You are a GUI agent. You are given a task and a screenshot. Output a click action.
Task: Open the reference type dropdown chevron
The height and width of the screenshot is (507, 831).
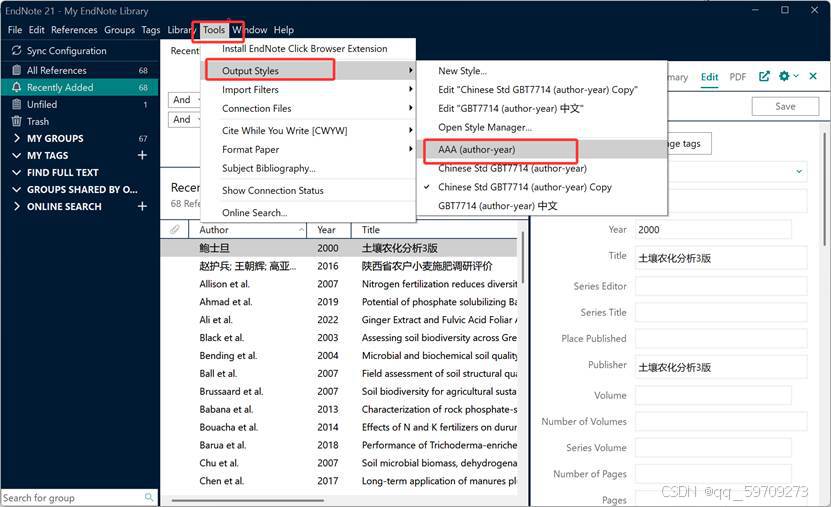pos(799,171)
